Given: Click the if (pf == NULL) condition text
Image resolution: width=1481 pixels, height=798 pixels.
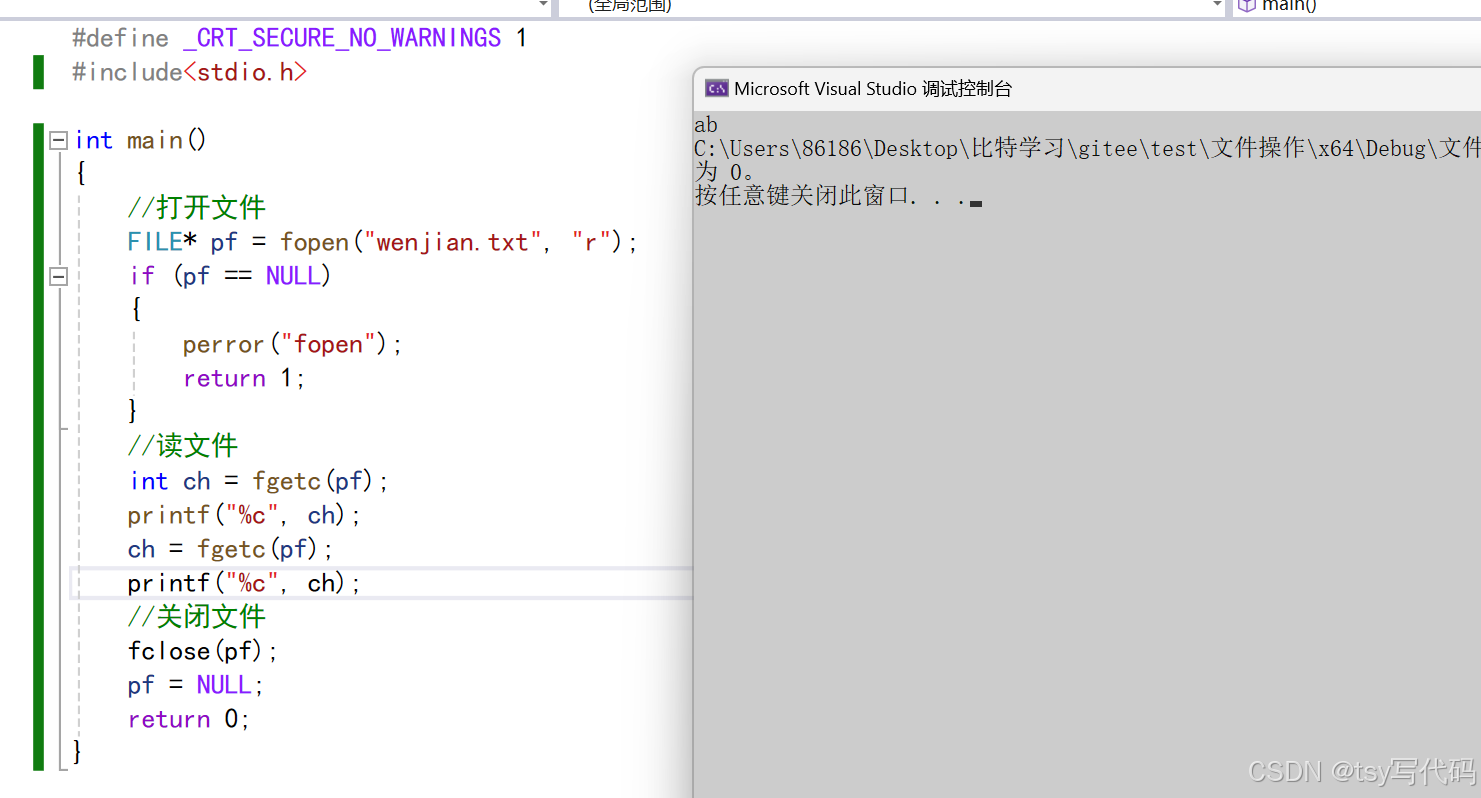Looking at the screenshot, I should 230,276.
